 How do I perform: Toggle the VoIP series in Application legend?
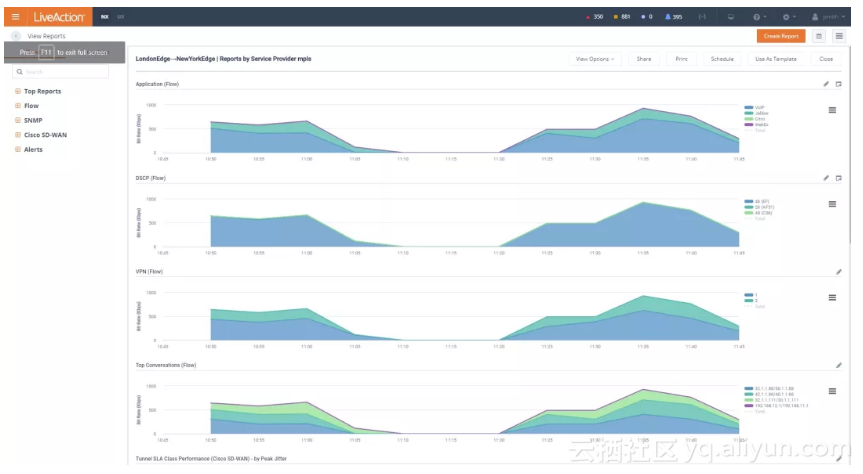(754, 108)
